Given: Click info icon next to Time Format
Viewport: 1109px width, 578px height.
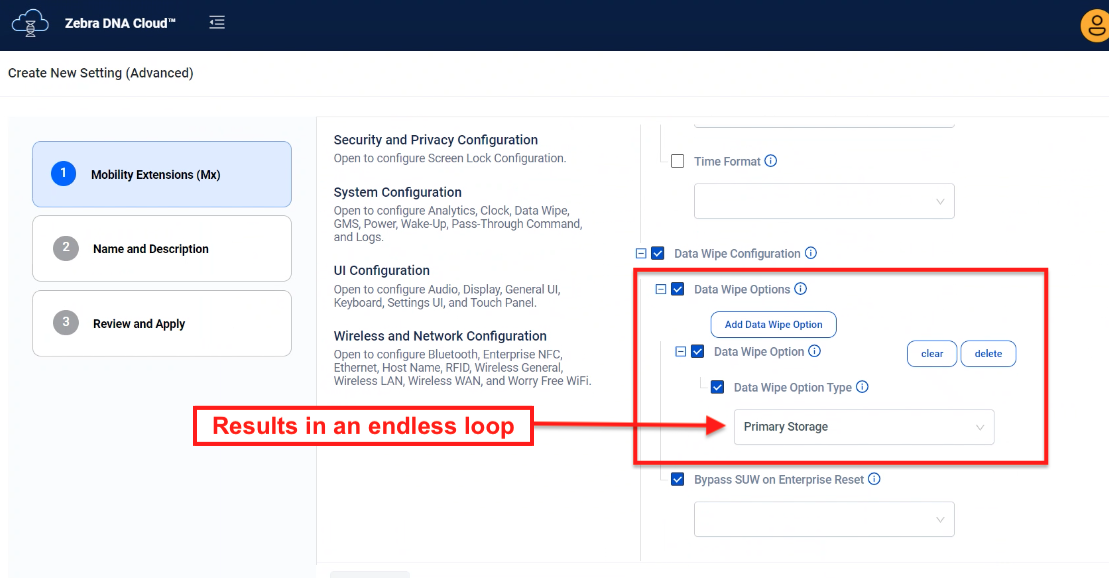Looking at the screenshot, I should click(x=771, y=161).
